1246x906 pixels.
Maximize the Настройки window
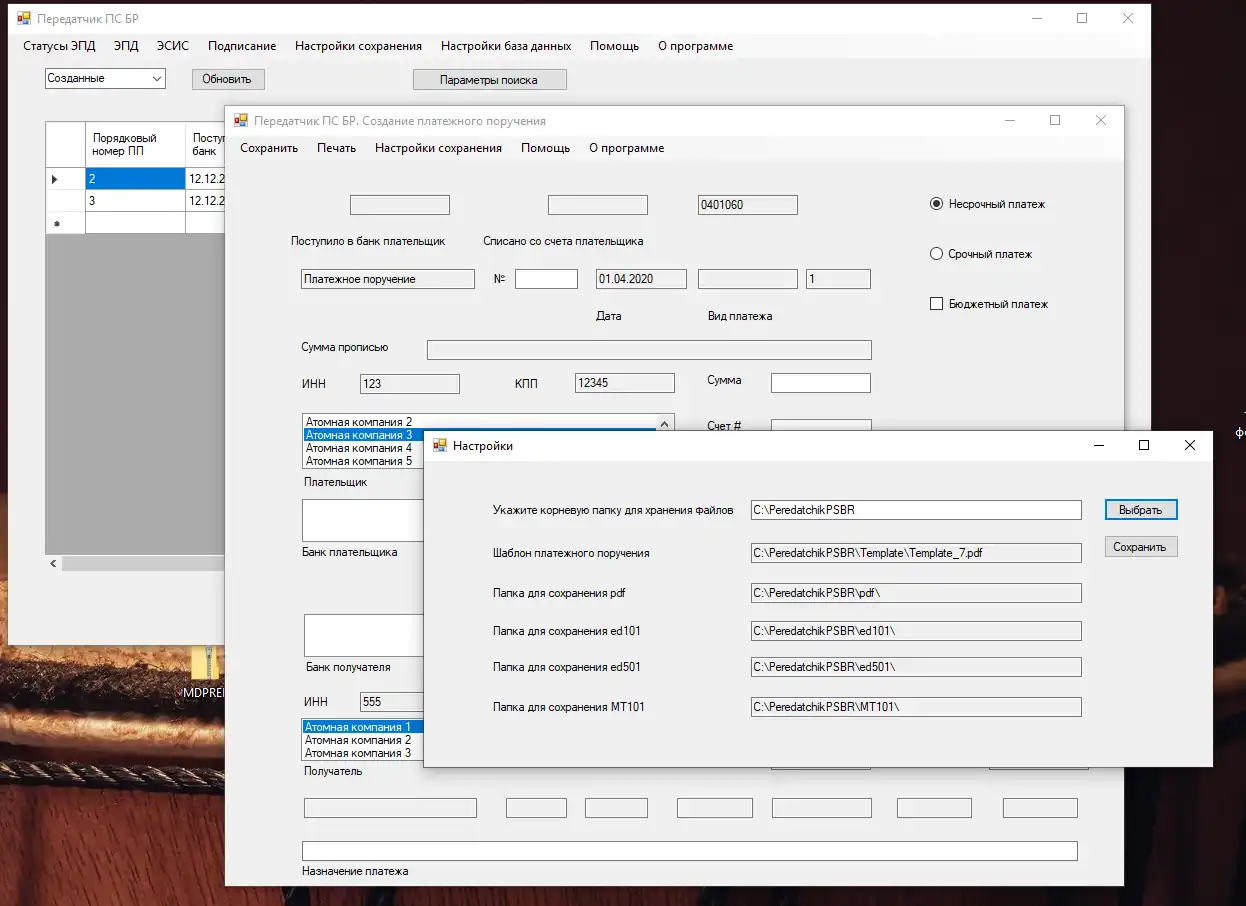tap(1144, 445)
